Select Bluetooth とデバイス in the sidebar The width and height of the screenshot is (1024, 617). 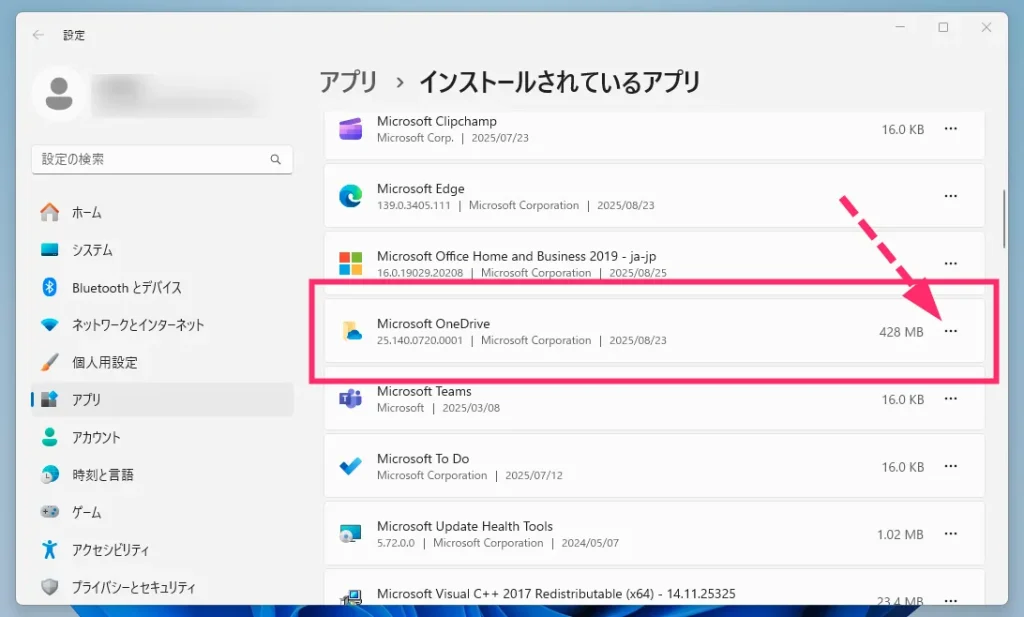coord(162,287)
